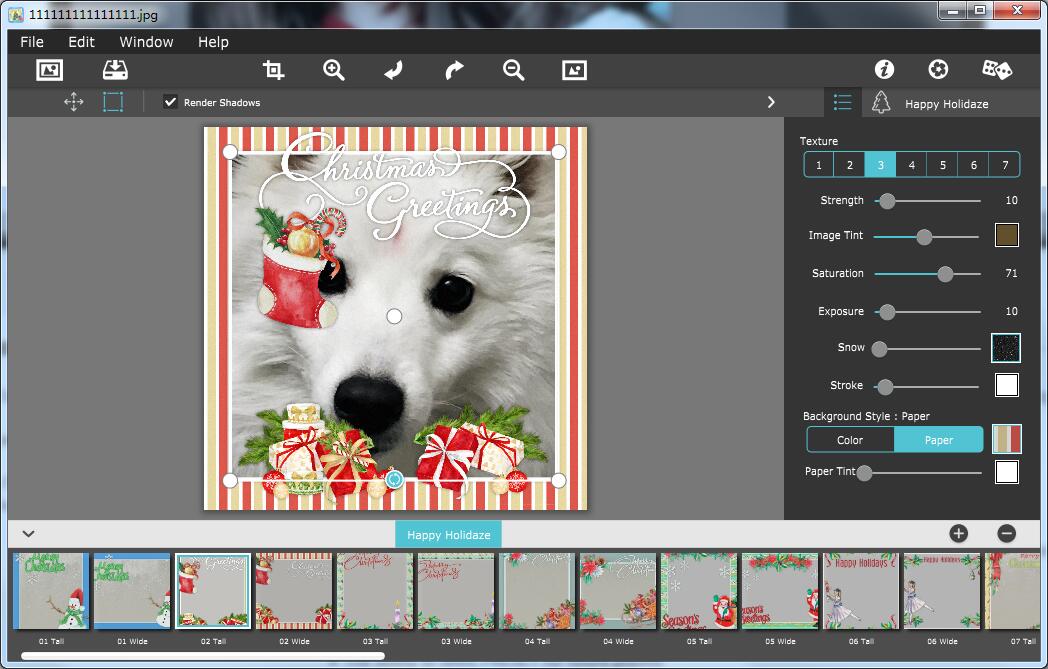Open the Edit menu
This screenshot has height=669, width=1048.
point(81,42)
